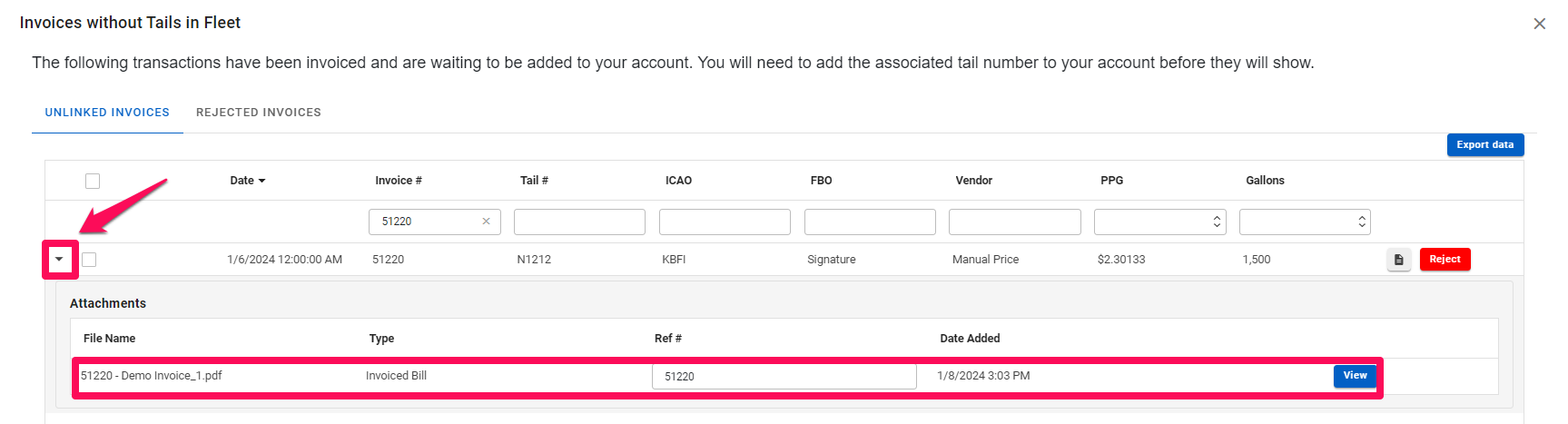Toggle the select-all invoices checkbox

point(93,181)
